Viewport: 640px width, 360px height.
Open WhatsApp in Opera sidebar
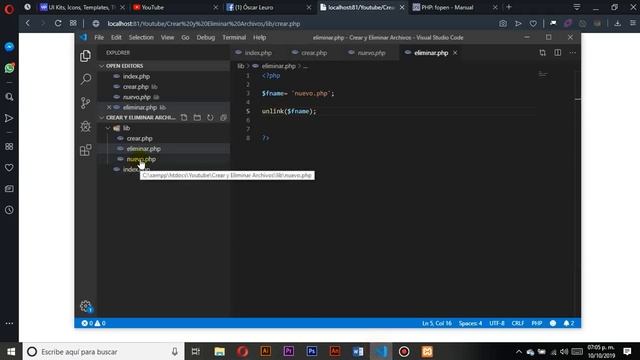click(x=9, y=68)
